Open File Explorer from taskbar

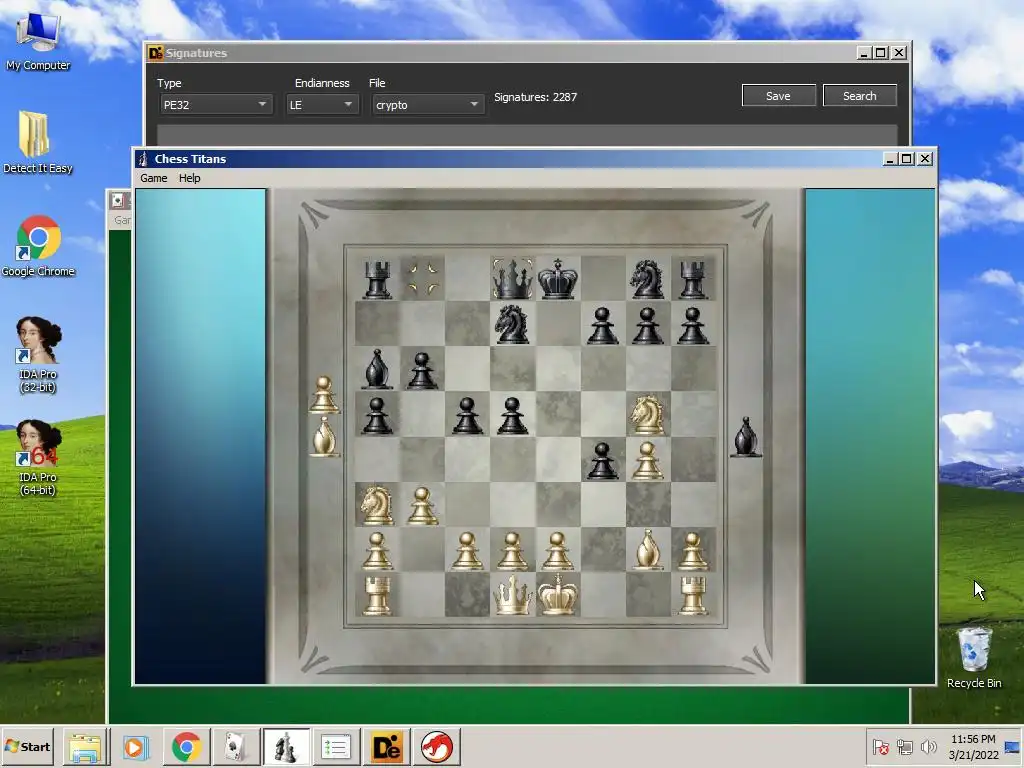pos(86,747)
